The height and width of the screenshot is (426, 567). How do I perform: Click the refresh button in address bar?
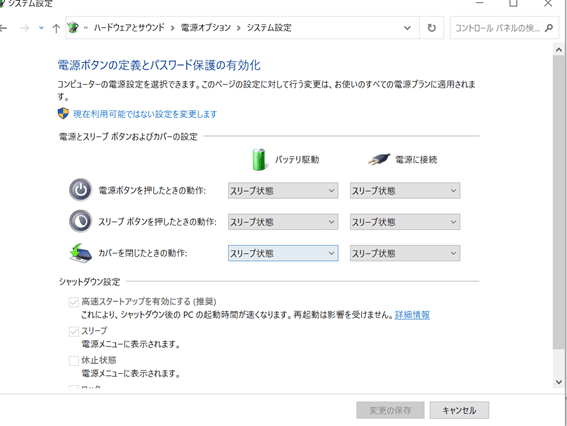pyautogui.click(x=431, y=28)
